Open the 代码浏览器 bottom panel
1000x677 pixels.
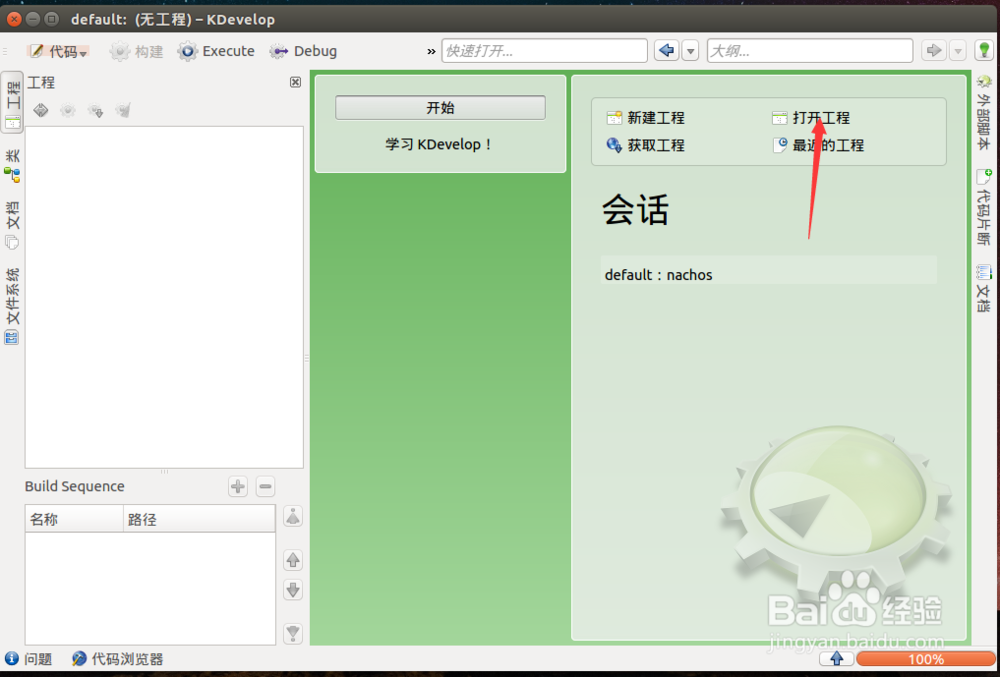pyautogui.click(x=117, y=659)
